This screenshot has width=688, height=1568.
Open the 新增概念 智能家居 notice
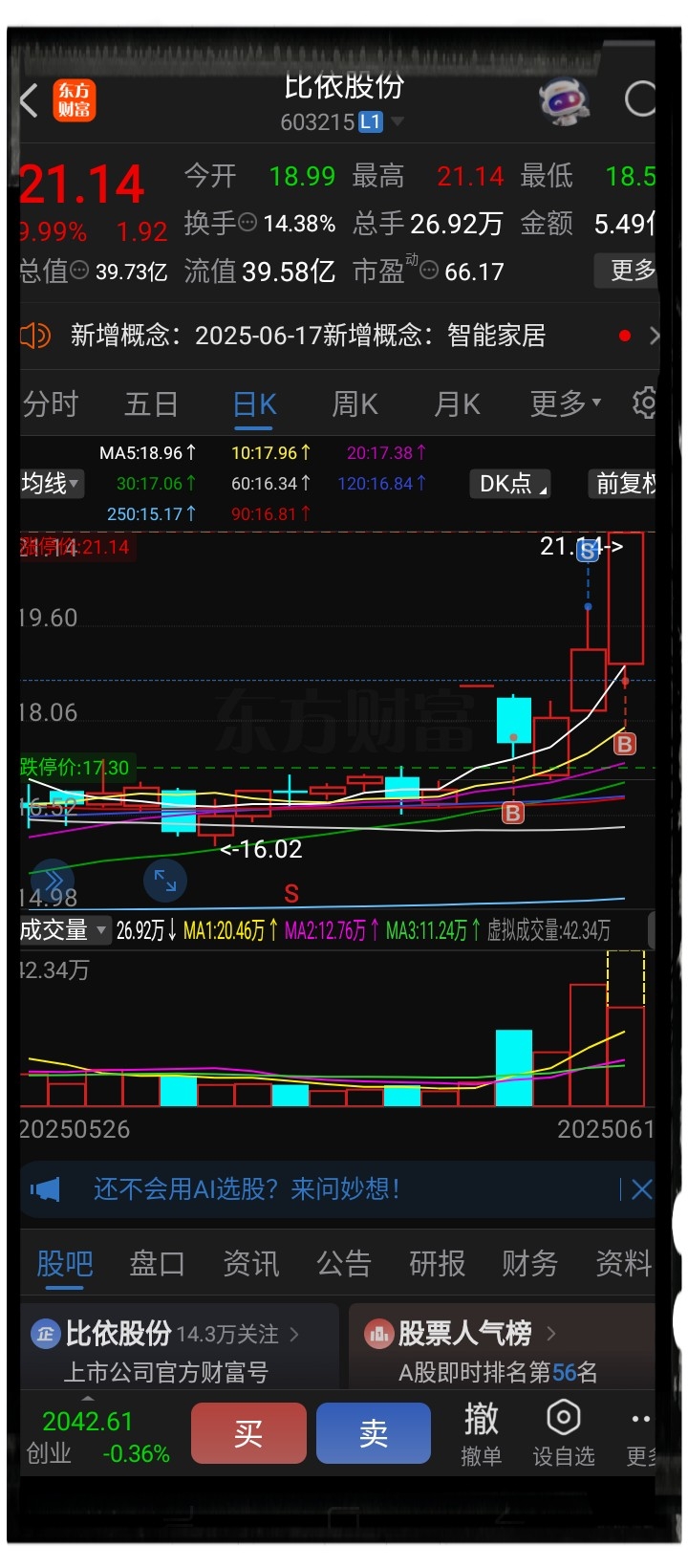[308, 336]
